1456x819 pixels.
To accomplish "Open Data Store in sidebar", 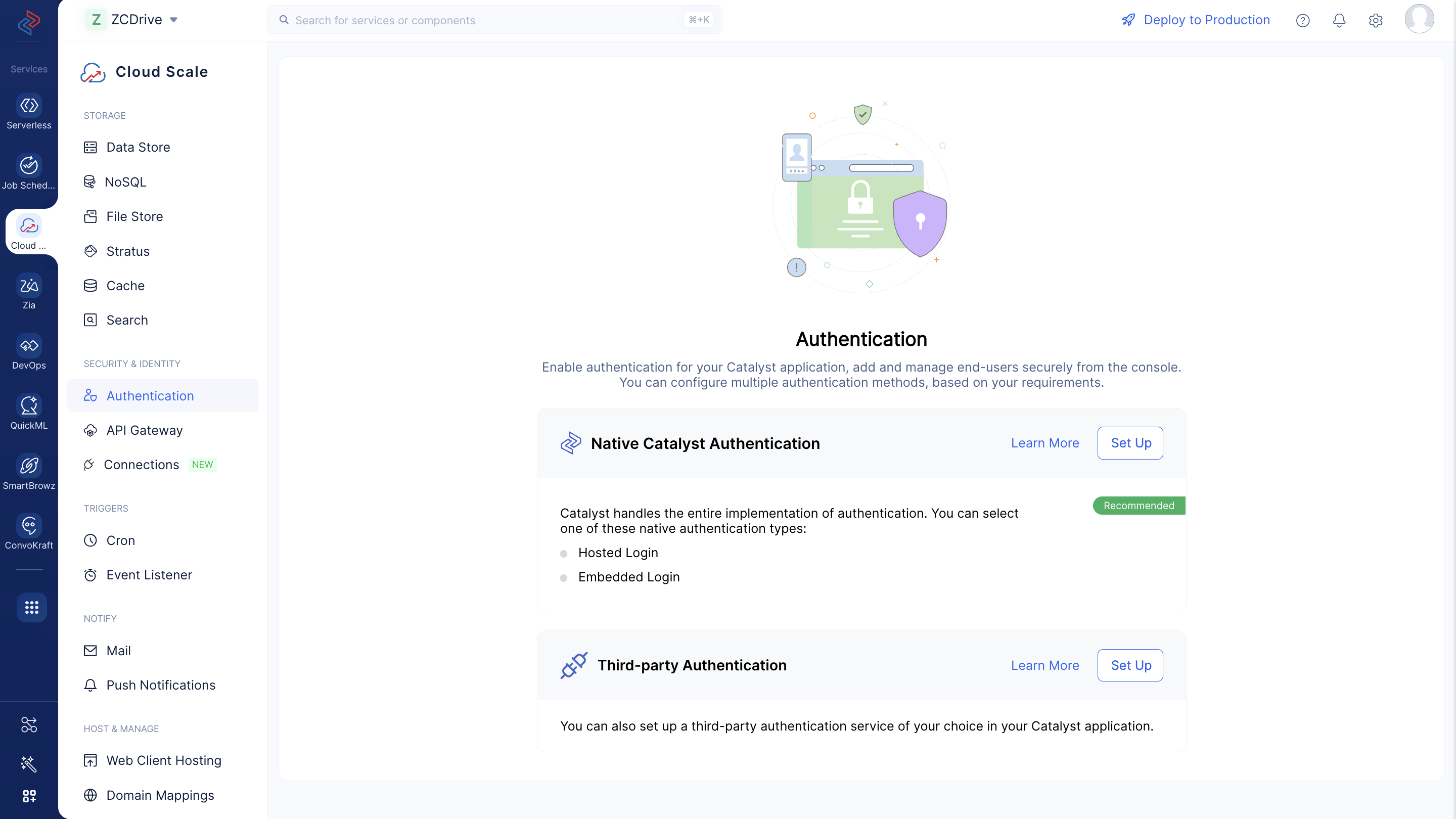I will pyautogui.click(x=162, y=148).
